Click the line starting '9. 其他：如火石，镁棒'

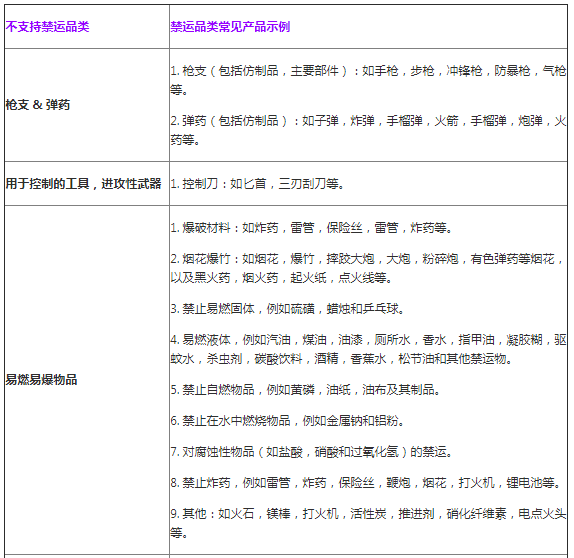click(x=368, y=523)
